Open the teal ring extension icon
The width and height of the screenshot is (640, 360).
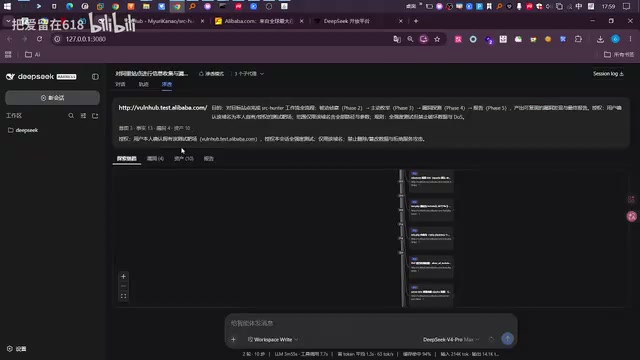coord(473,39)
